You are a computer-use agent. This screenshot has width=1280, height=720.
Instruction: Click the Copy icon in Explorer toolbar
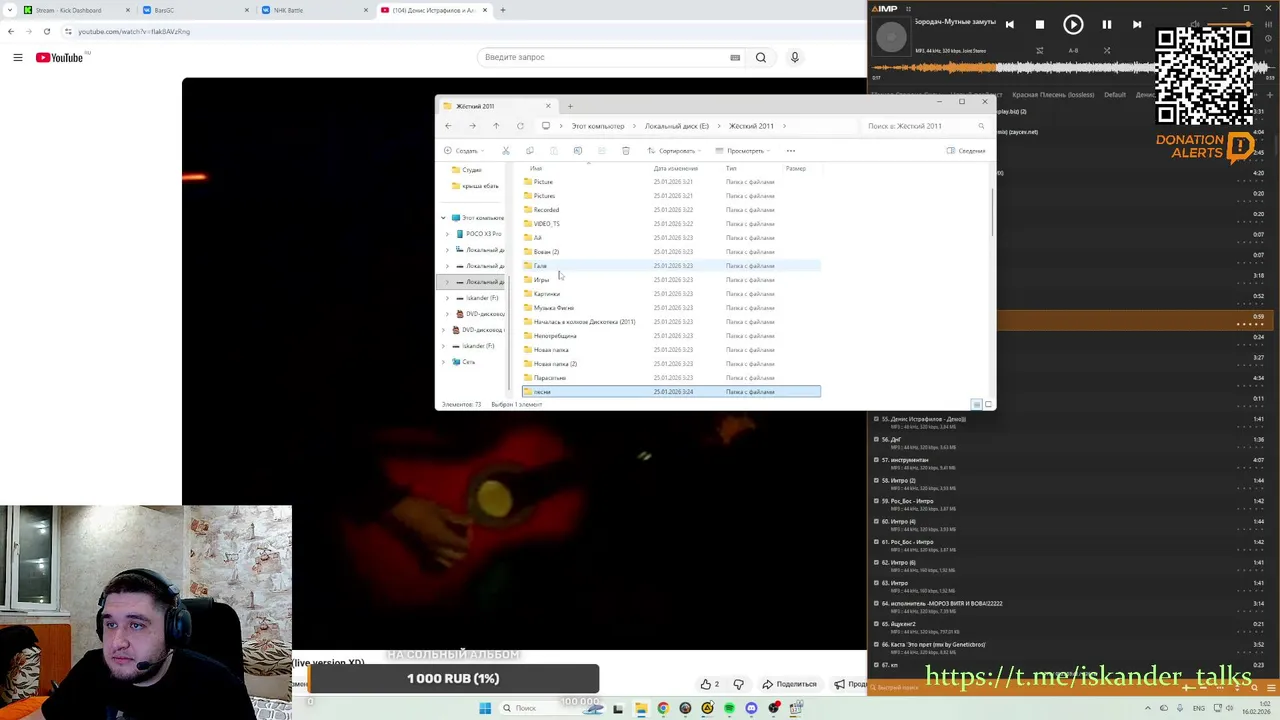tap(530, 151)
